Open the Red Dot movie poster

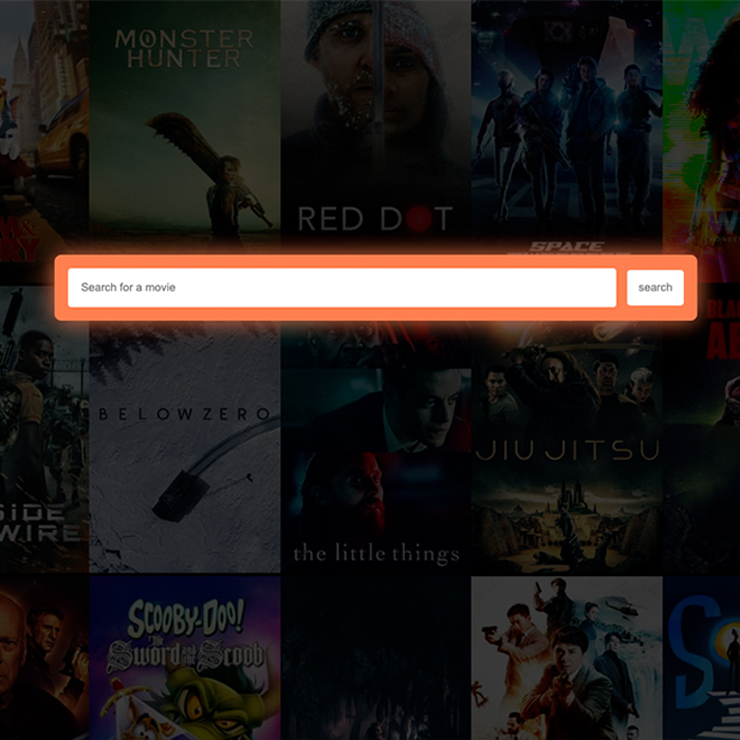pyautogui.click(x=376, y=127)
